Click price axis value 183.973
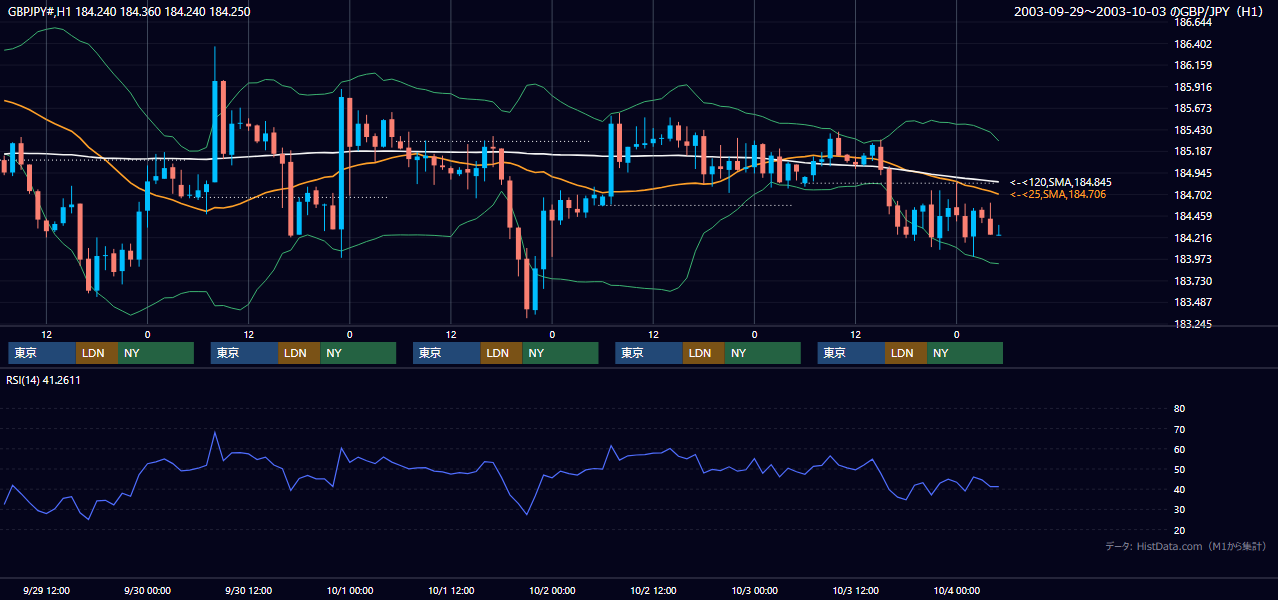The width and height of the screenshot is (1278, 600). [x=1193, y=259]
